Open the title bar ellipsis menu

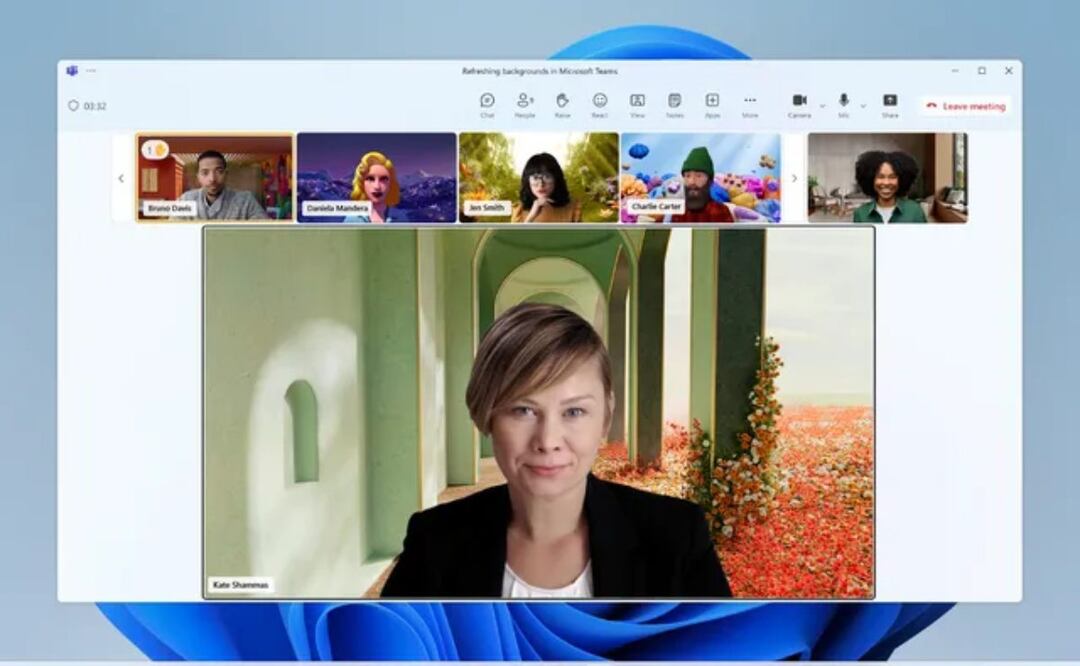pos(93,70)
